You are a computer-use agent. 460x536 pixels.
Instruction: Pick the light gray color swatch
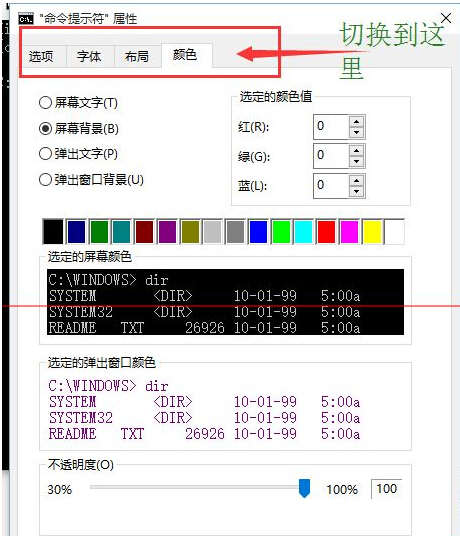tap(213, 232)
